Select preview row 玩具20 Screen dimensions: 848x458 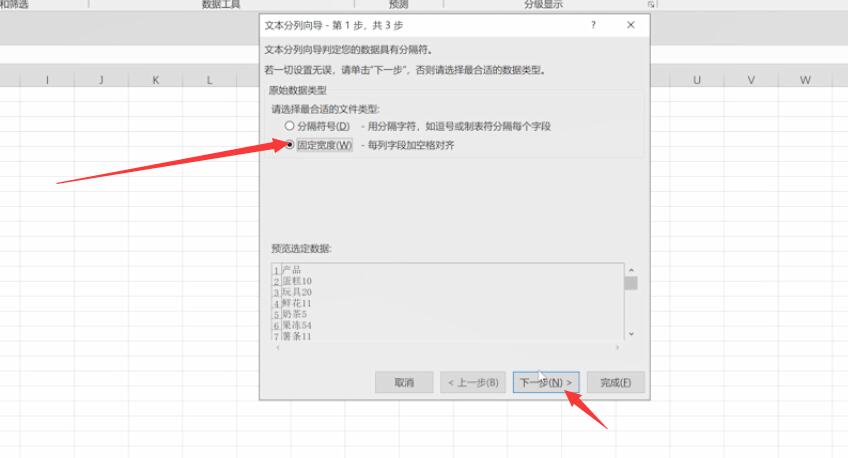297,292
